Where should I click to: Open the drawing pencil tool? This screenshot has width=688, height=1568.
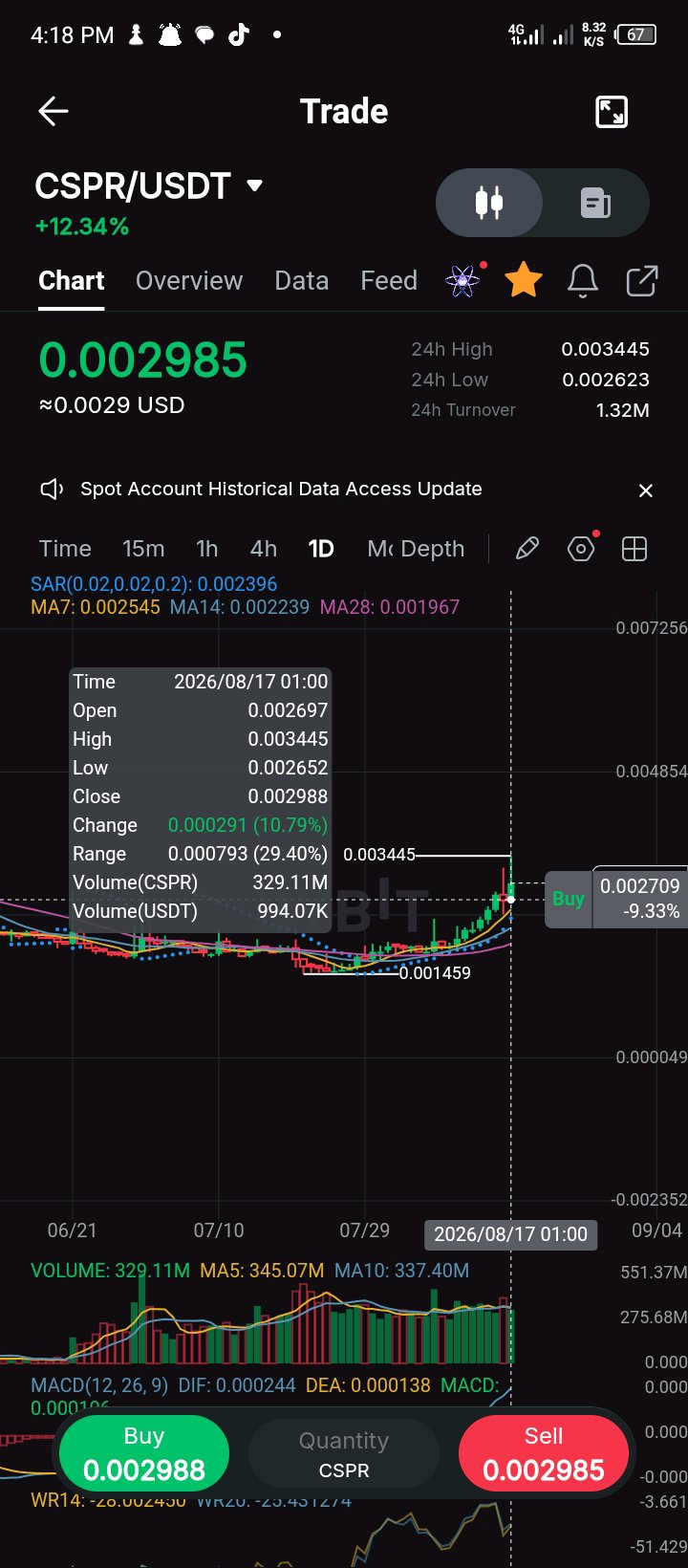[527, 549]
